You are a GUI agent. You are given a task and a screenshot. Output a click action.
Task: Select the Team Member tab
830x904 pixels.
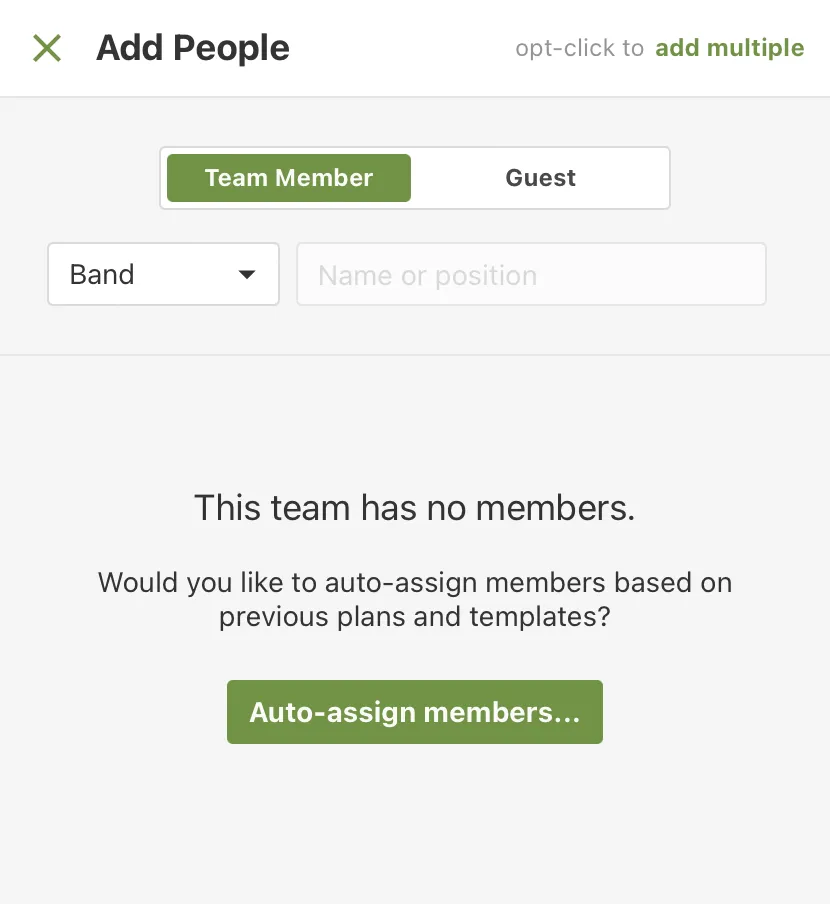(x=289, y=178)
